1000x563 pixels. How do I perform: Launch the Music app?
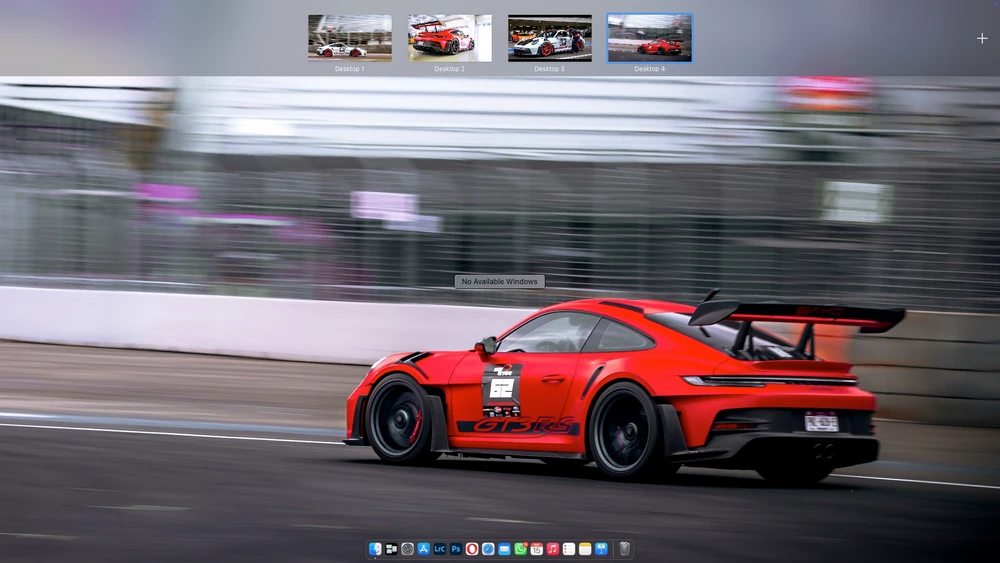(x=552, y=549)
